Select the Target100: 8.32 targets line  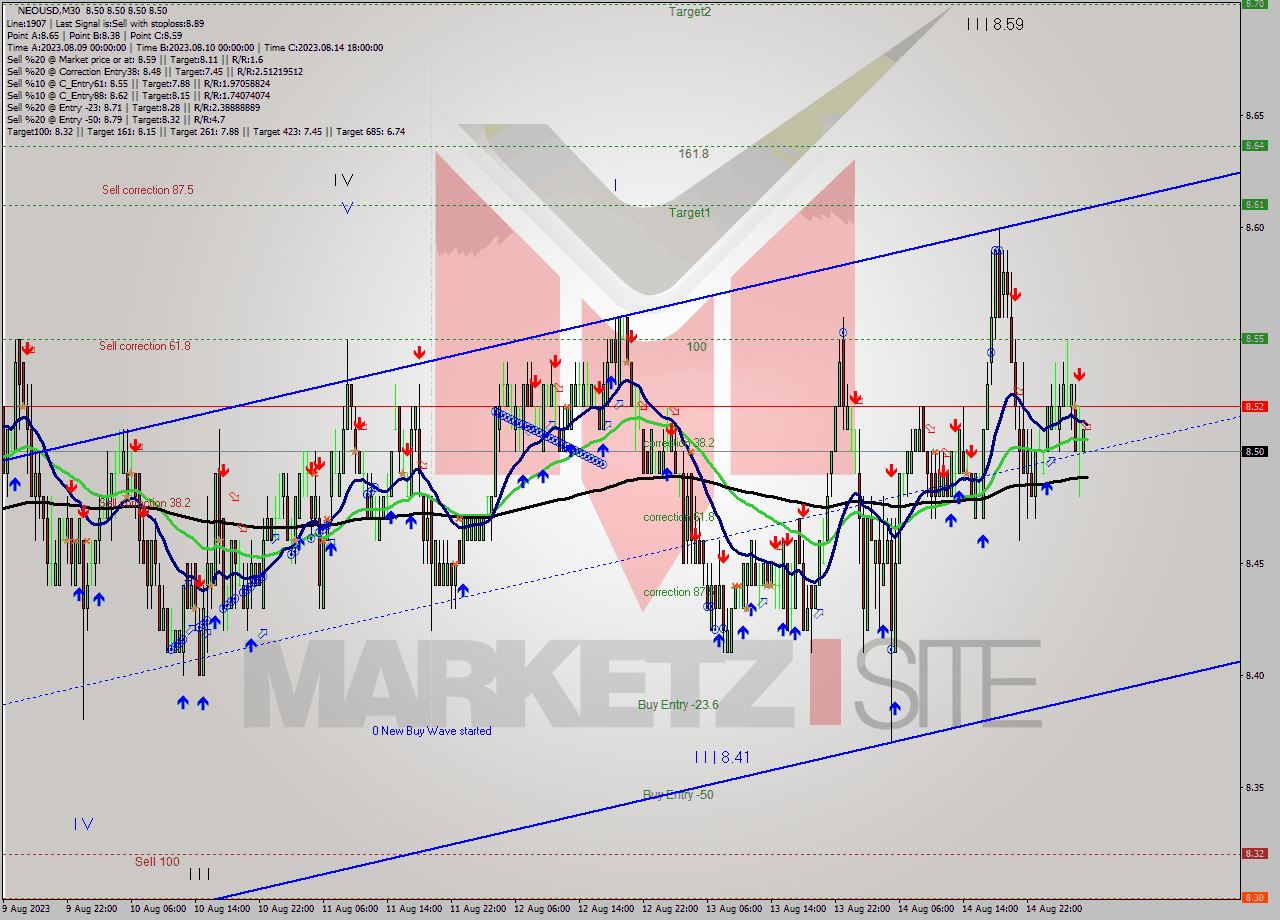click(x=205, y=131)
